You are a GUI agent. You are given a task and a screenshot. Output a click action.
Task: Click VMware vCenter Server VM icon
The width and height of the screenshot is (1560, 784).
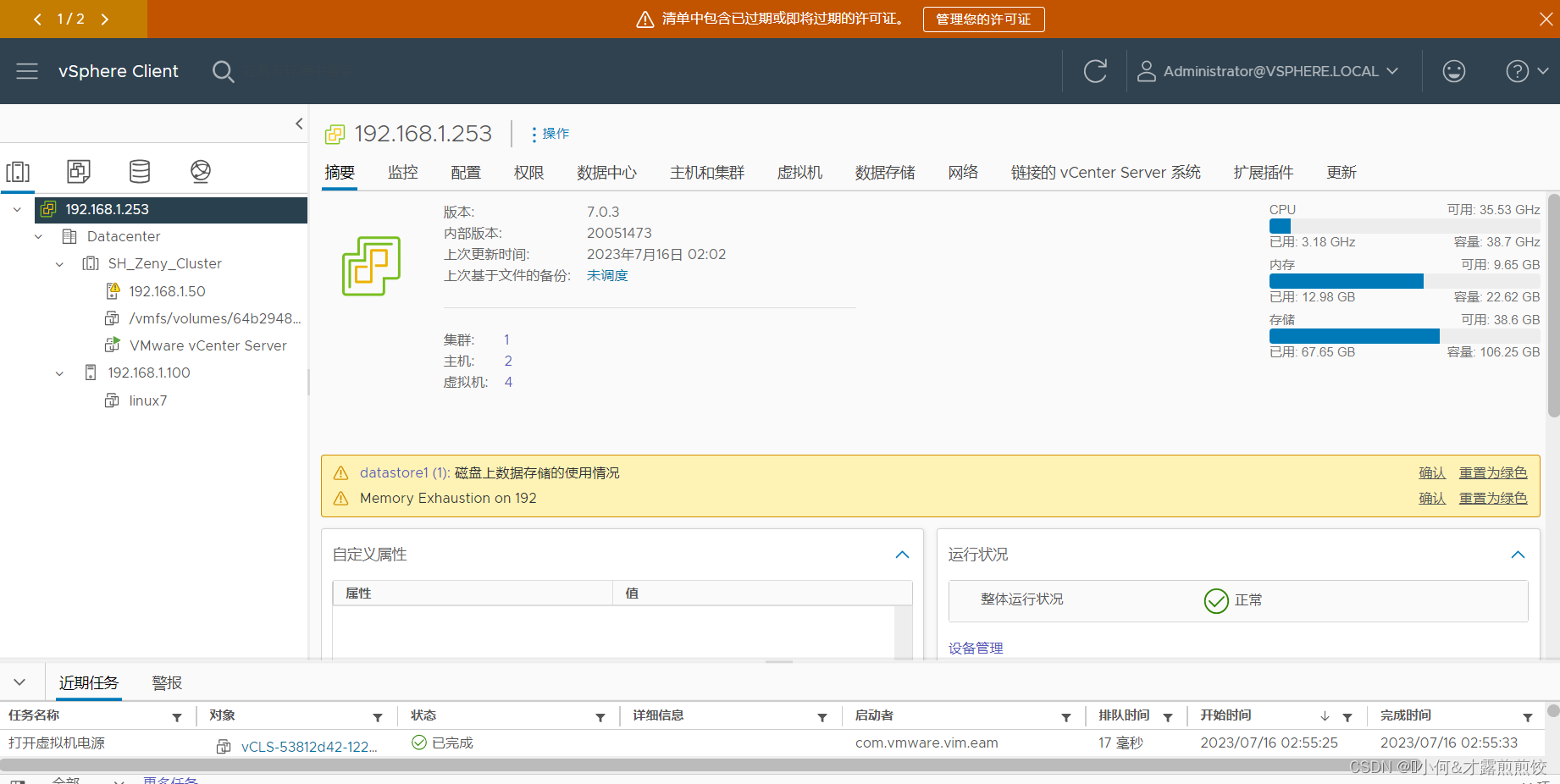coord(113,345)
